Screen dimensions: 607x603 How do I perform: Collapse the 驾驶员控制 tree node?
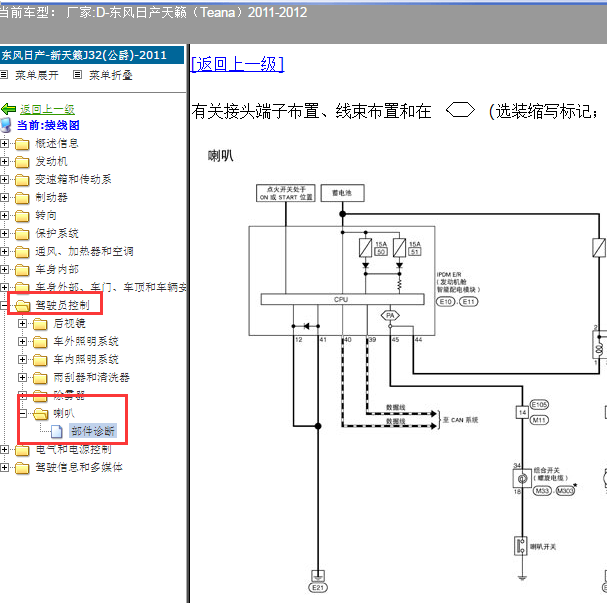[x=3, y=305]
